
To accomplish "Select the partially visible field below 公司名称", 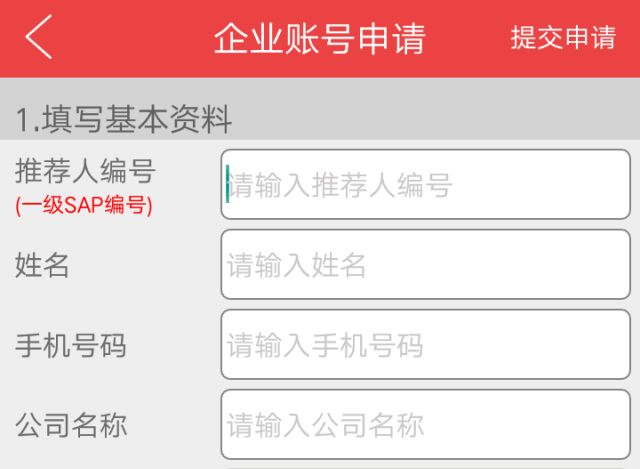I will tap(425, 466).
